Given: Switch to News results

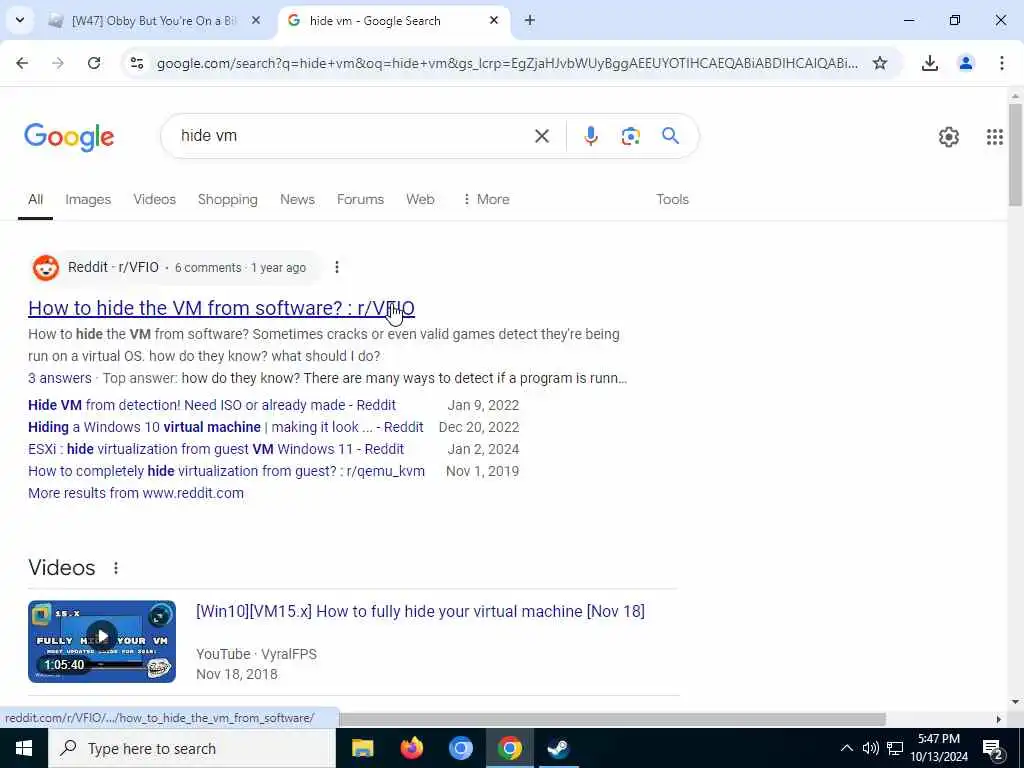Looking at the screenshot, I should tap(297, 199).
